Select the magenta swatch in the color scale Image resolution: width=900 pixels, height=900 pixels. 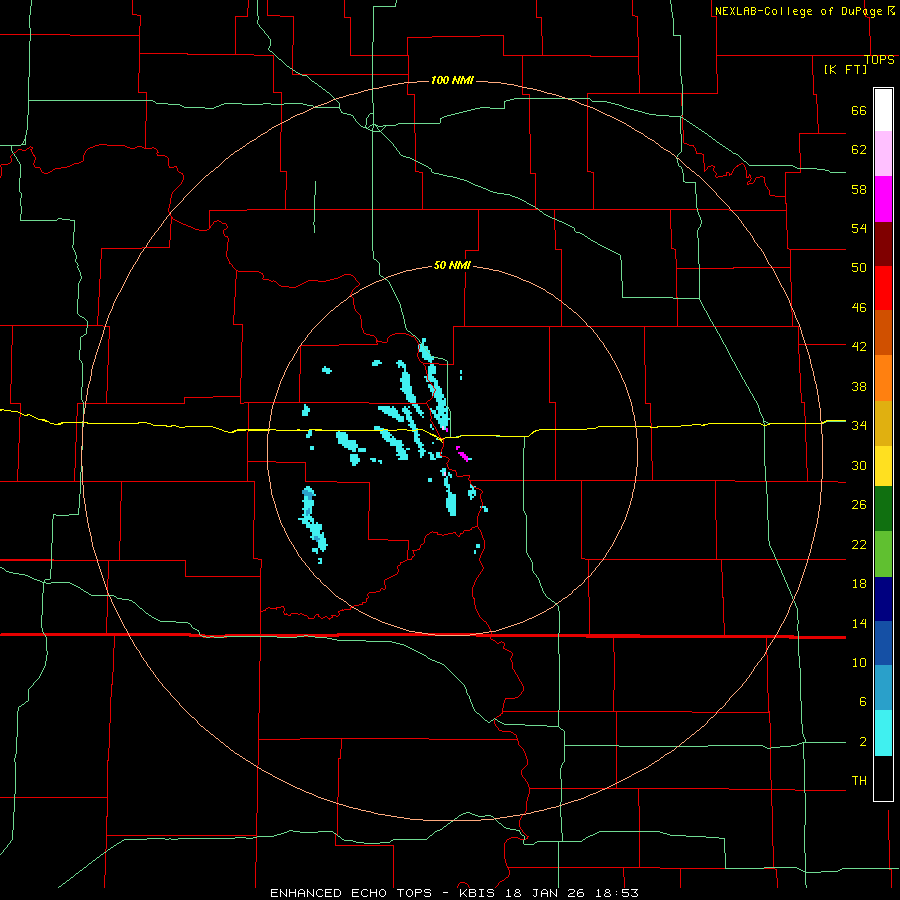coord(883,199)
